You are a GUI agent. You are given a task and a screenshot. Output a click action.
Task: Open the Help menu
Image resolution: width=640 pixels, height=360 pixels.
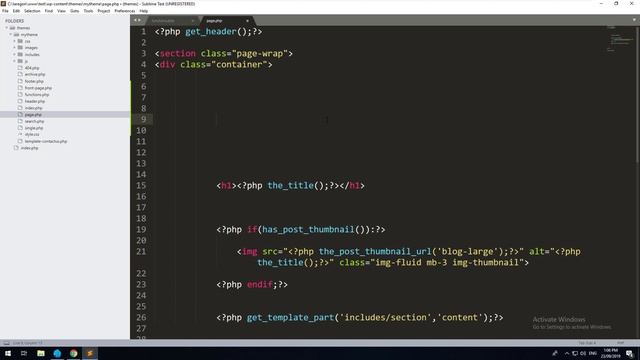[x=144, y=11]
